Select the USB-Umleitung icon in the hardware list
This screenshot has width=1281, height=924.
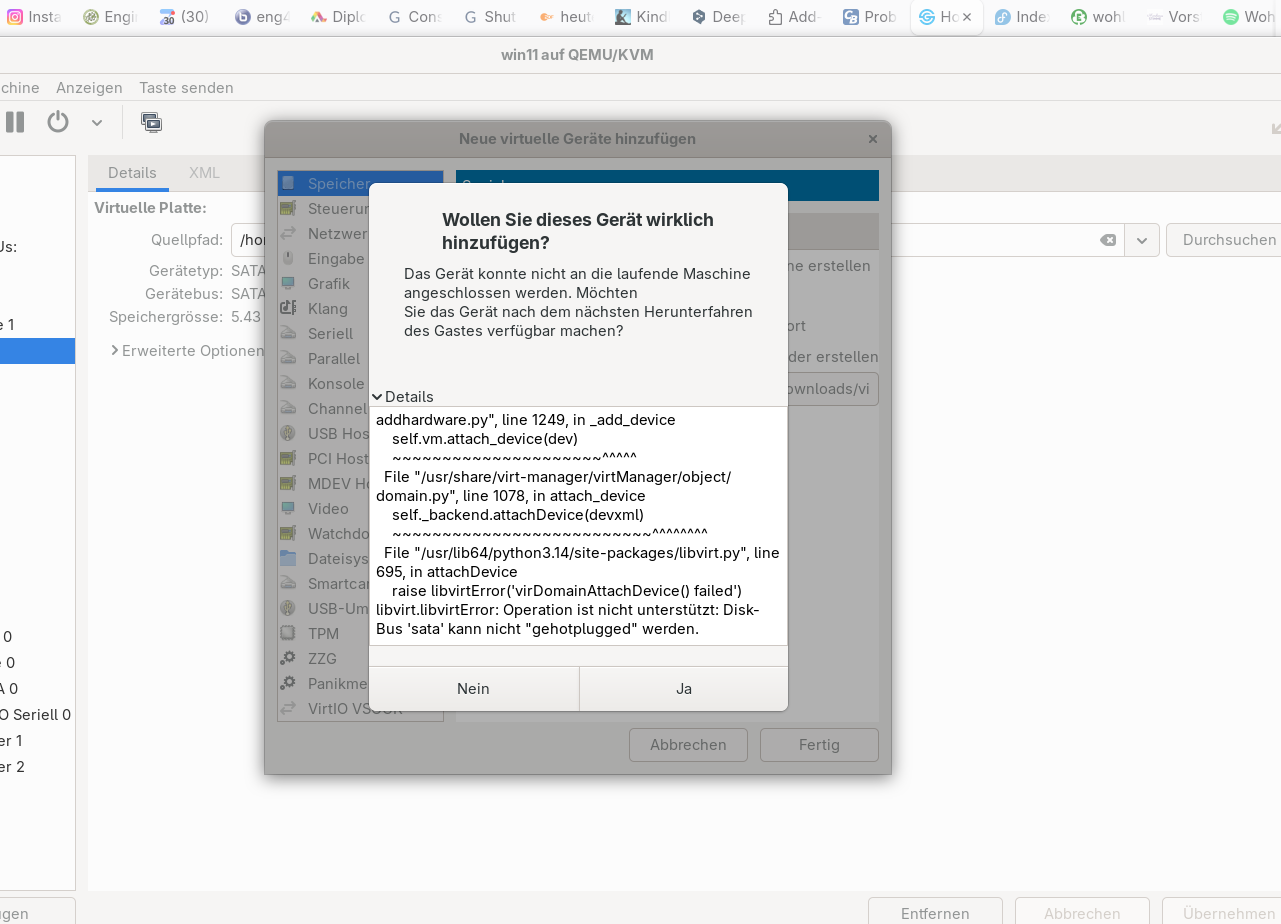[x=288, y=608]
